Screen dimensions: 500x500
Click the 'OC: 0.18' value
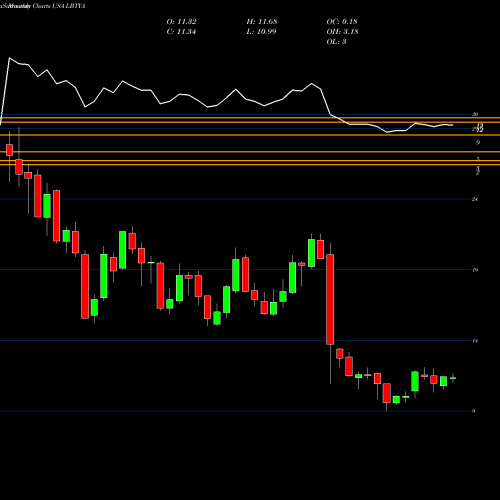(342, 22)
